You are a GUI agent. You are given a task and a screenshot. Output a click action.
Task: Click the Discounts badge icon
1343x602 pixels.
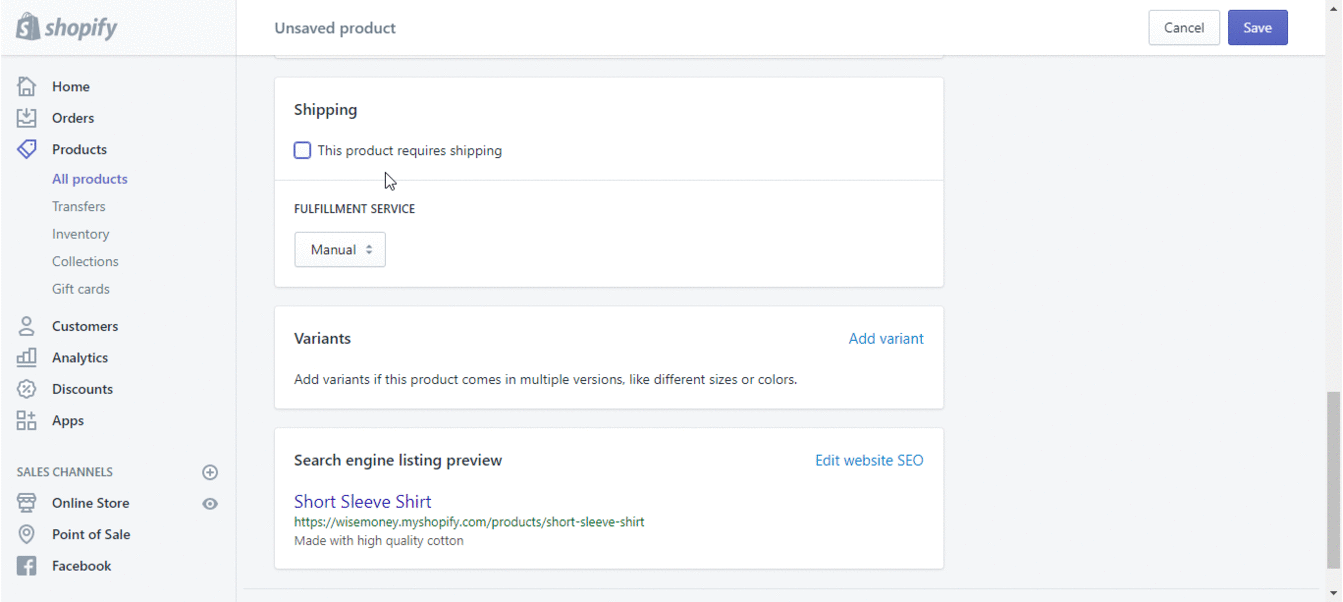[27, 389]
